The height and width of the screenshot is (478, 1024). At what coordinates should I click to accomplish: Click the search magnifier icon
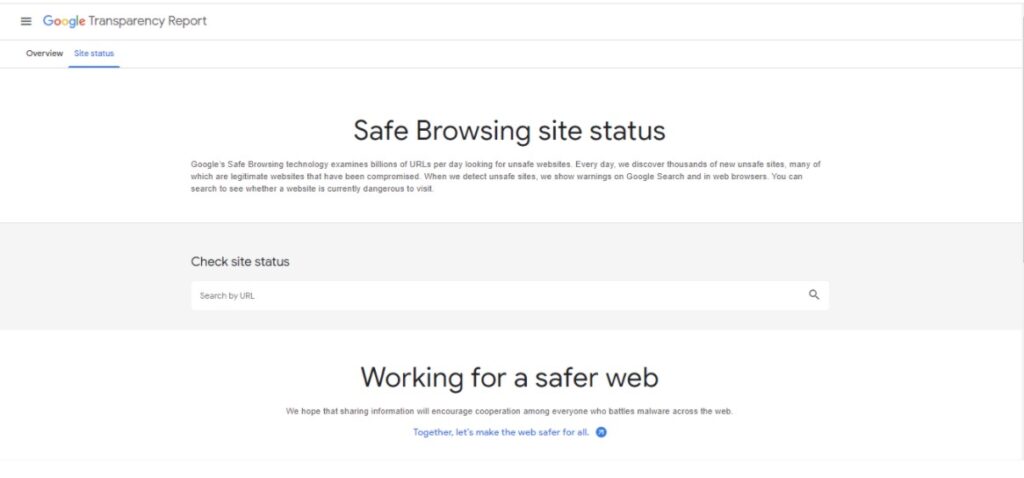click(x=814, y=295)
